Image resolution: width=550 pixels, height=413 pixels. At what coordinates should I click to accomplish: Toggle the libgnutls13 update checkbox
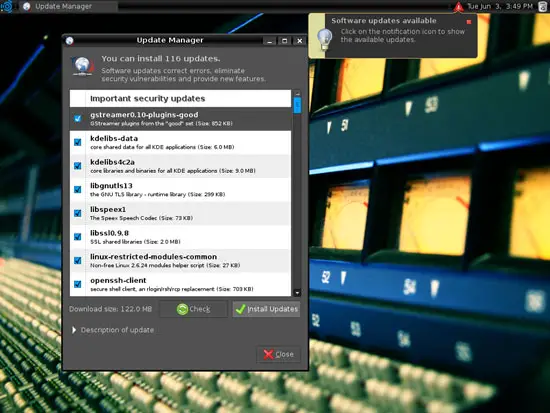(78, 189)
